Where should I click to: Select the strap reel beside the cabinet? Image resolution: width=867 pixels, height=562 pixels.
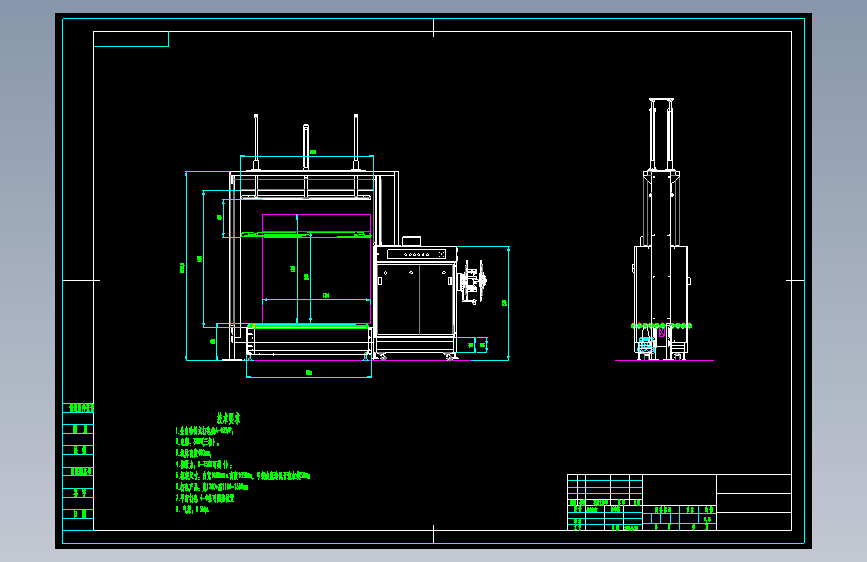click(472, 282)
